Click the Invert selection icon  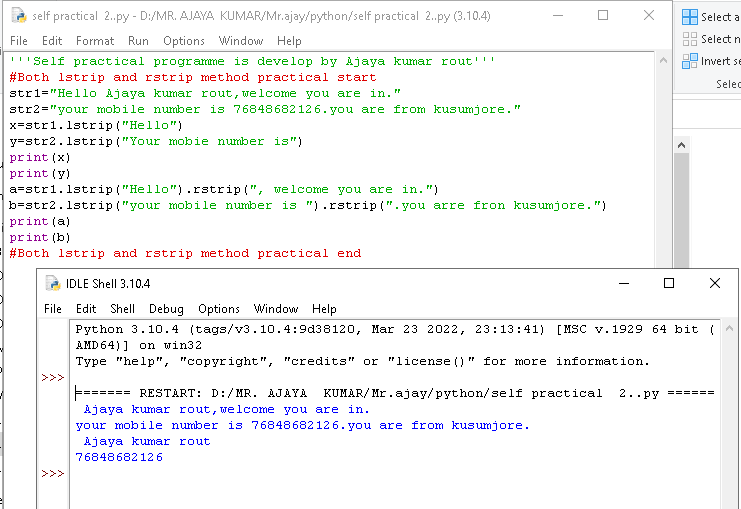click(x=689, y=61)
